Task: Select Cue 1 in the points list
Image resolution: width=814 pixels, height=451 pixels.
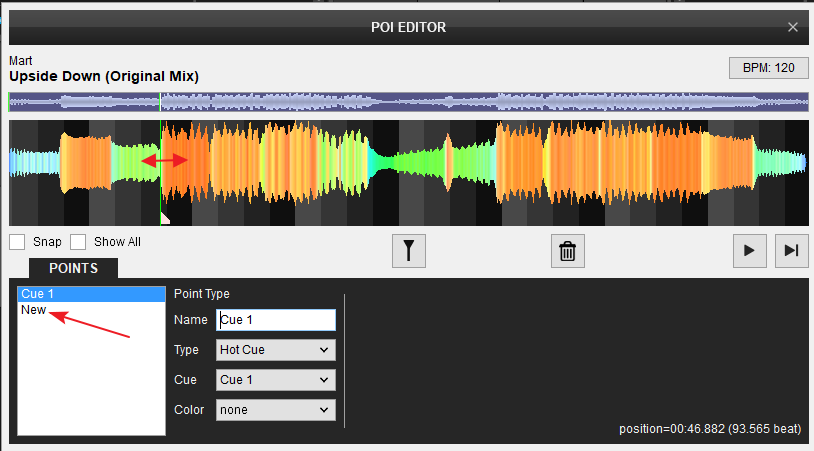Action: coord(91,294)
